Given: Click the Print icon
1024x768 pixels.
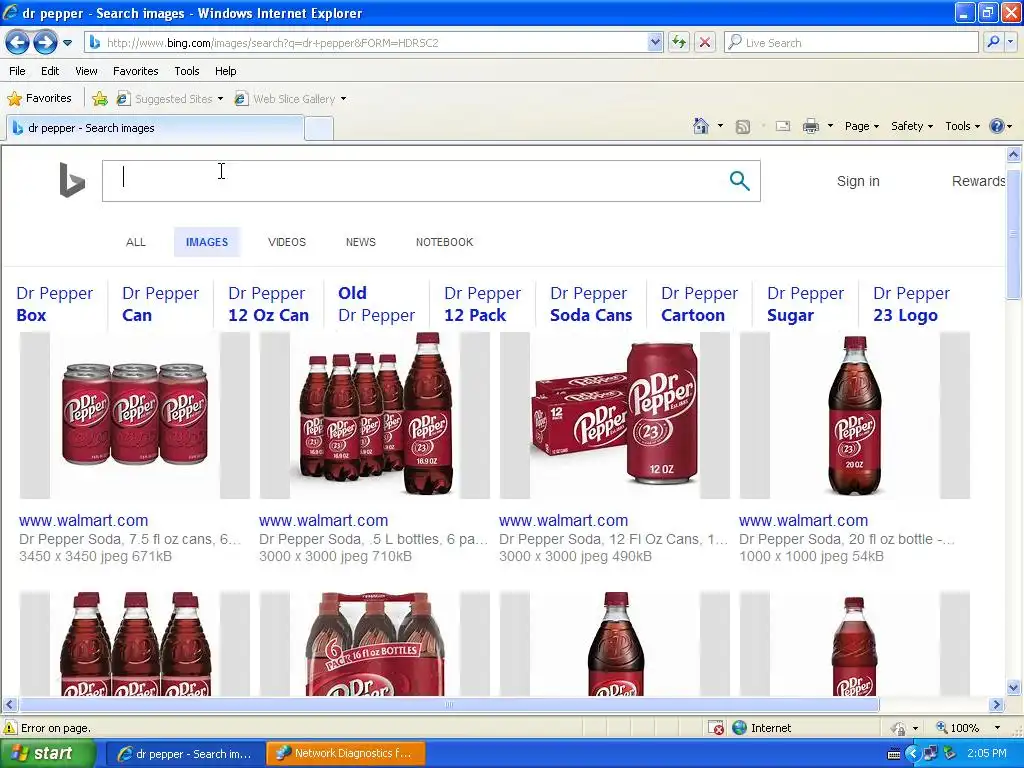Looking at the screenshot, I should (810, 126).
